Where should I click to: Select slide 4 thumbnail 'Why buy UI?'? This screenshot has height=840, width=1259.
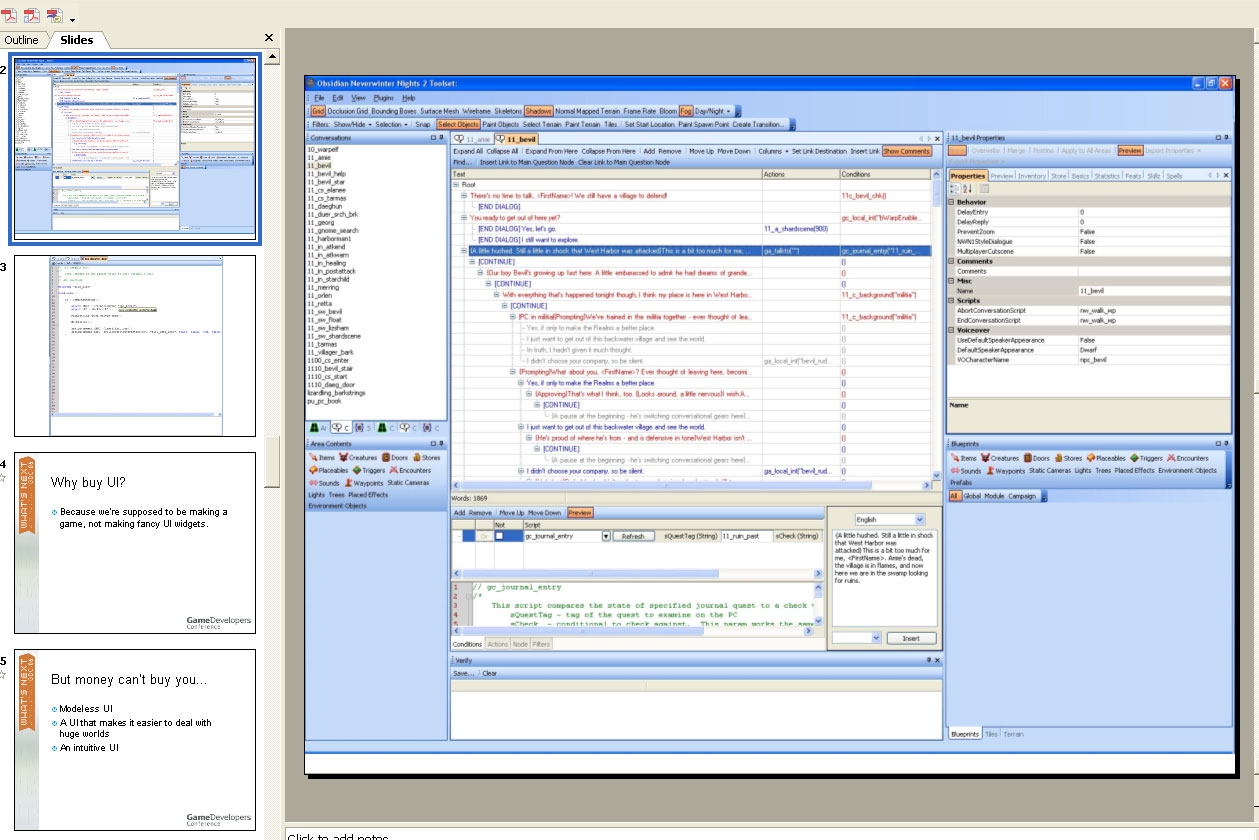[x=135, y=541]
